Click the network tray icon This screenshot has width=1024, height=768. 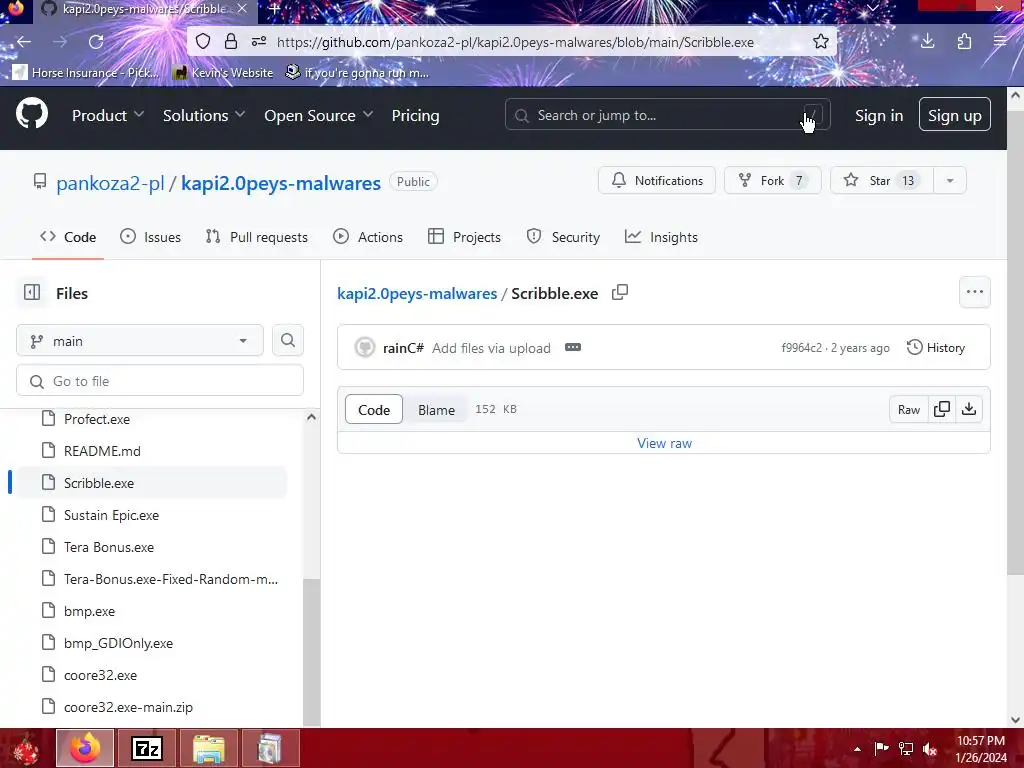tap(906, 749)
